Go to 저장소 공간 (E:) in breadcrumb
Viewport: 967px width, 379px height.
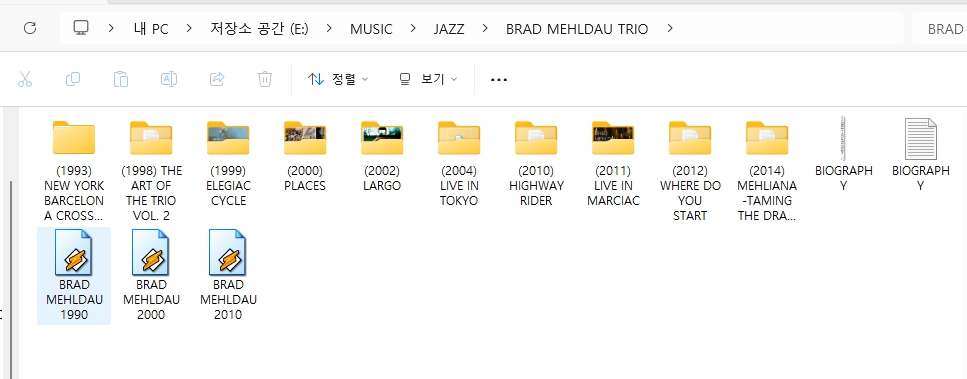[259, 29]
